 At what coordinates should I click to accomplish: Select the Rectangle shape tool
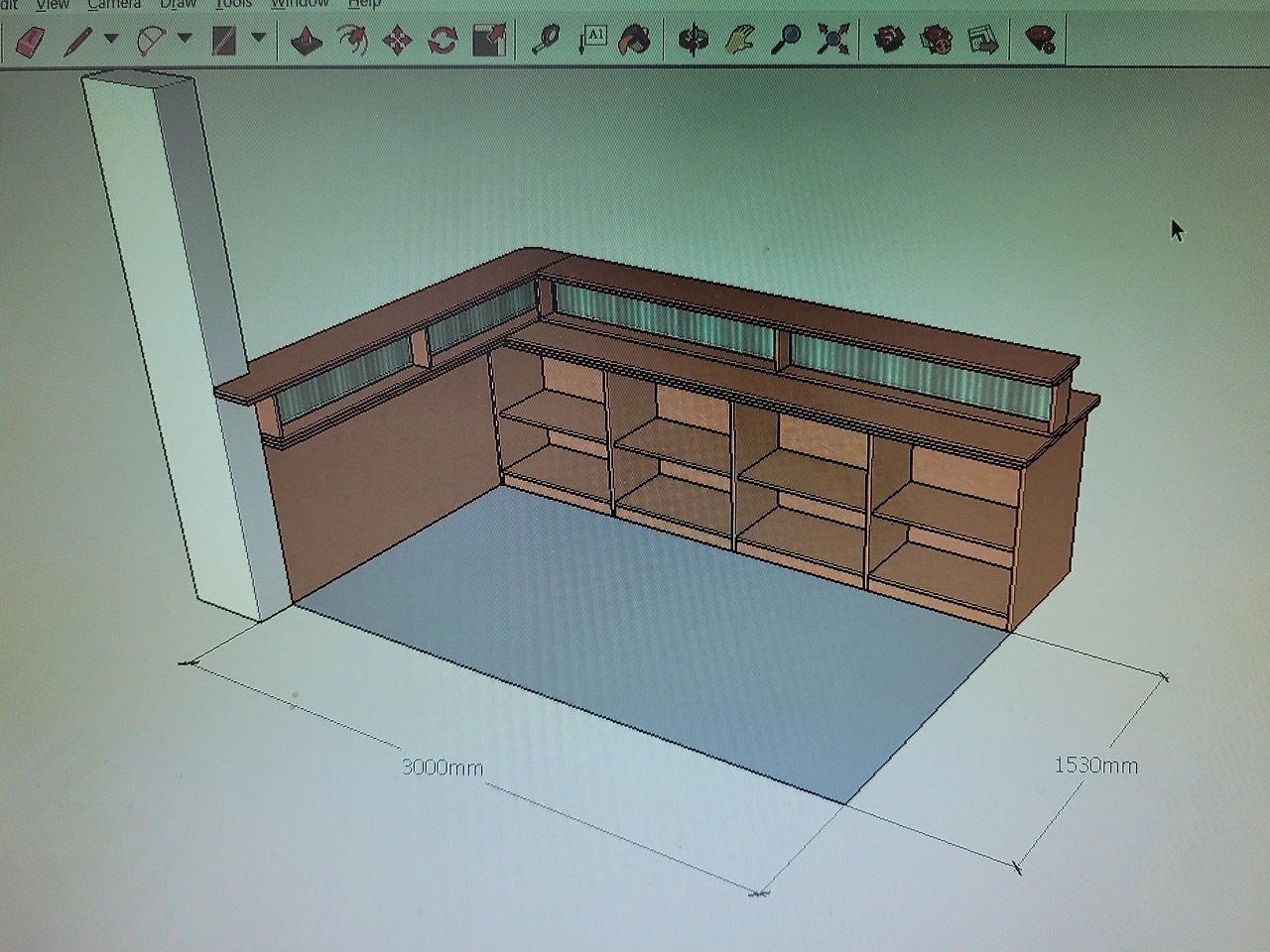pyautogui.click(x=226, y=41)
